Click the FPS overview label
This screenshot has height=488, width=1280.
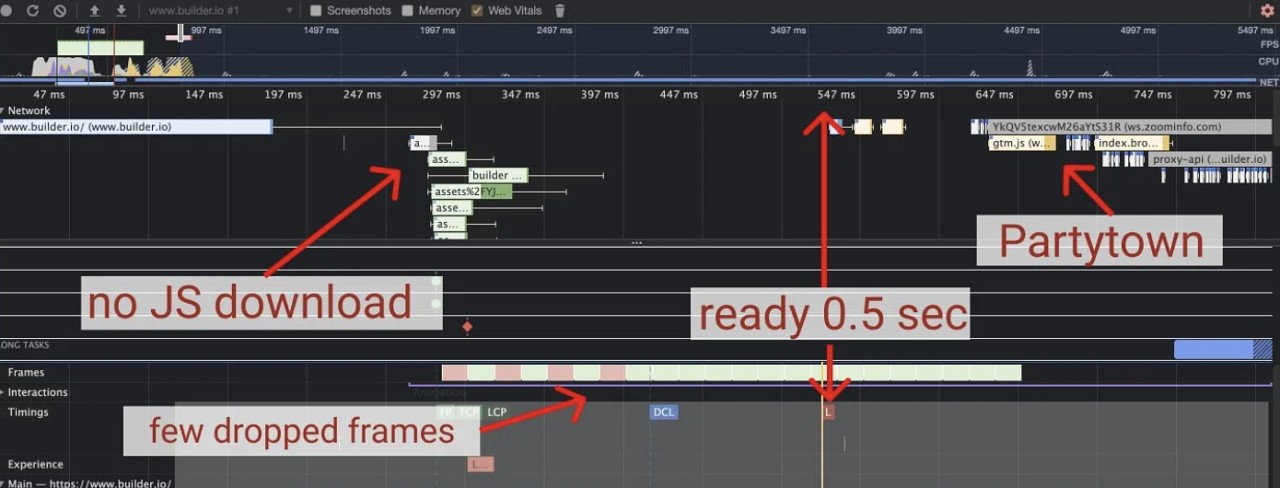1270,44
